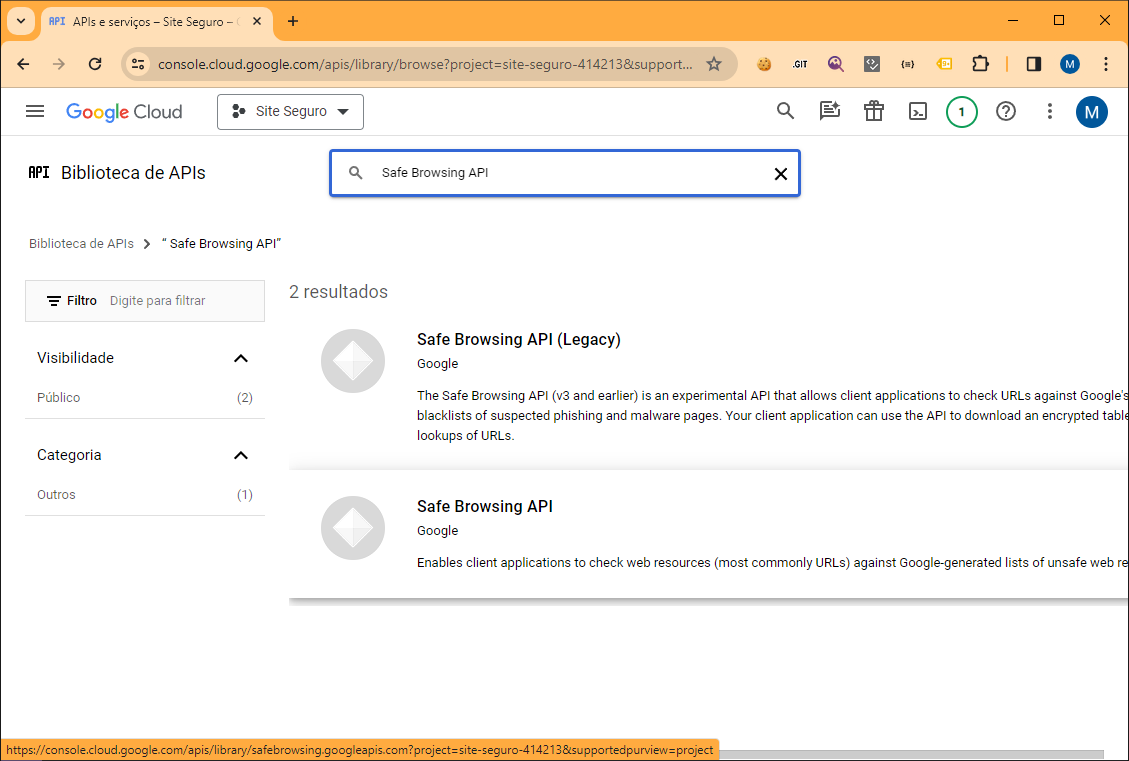This screenshot has width=1129, height=761.
Task: Open the help question mark menu
Action: [x=1005, y=112]
